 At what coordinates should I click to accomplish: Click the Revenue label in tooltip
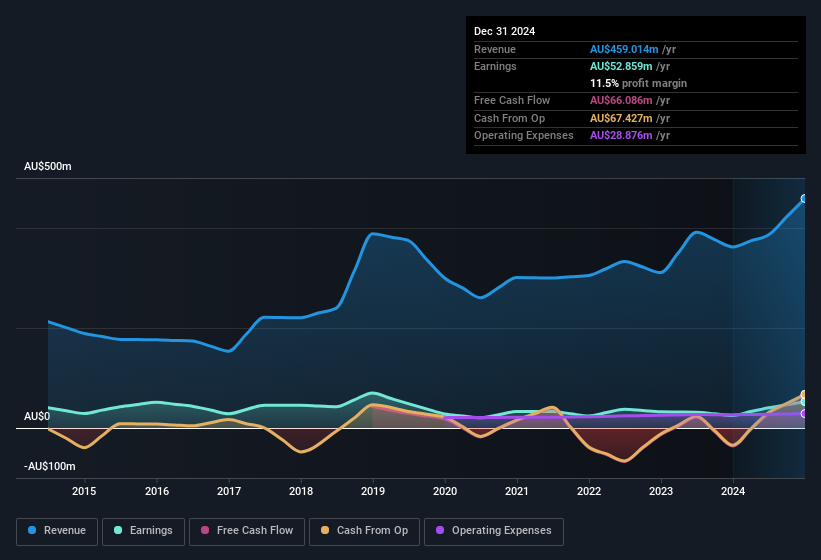(495, 49)
